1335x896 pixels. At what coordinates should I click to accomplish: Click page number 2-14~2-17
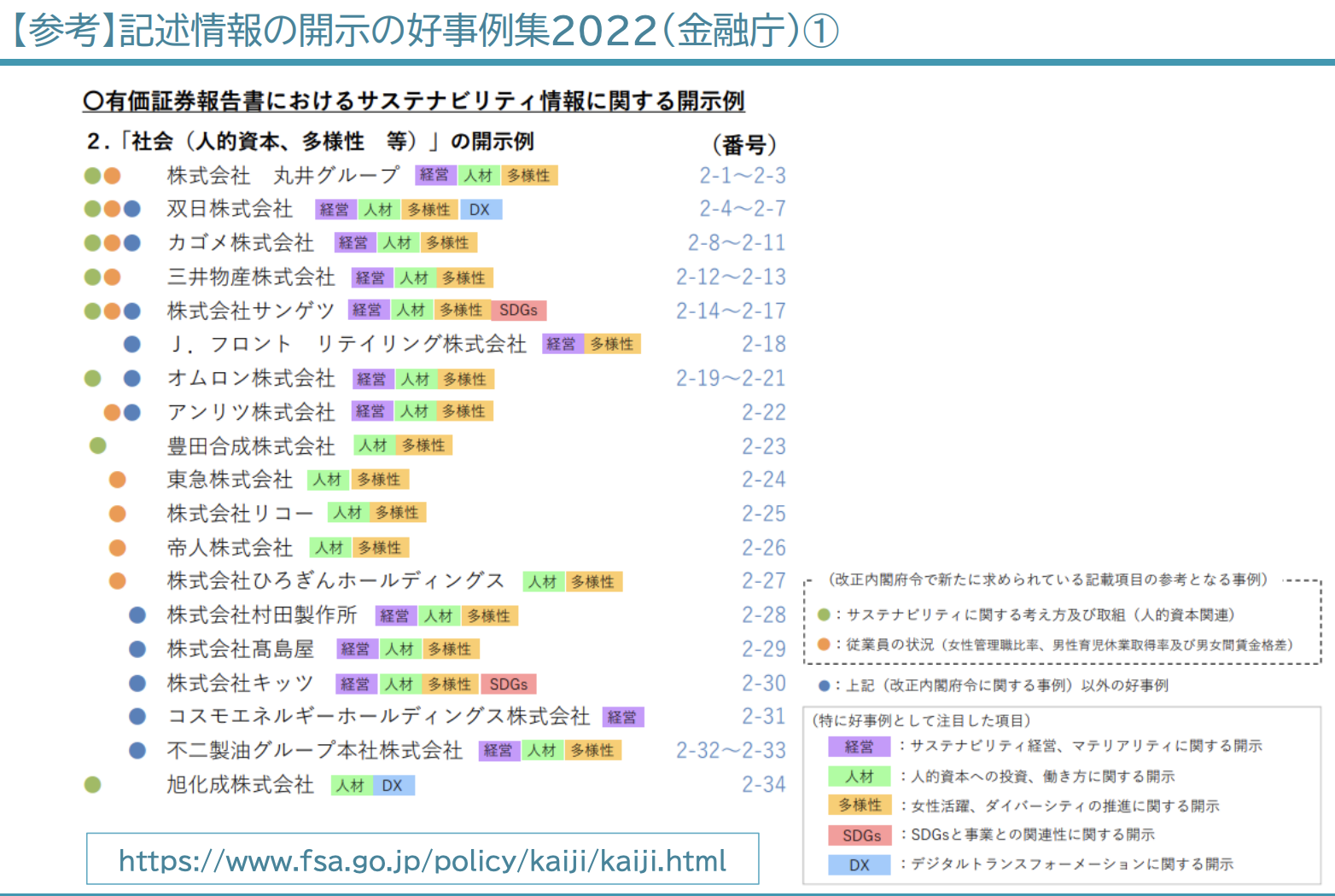pyautogui.click(x=731, y=311)
